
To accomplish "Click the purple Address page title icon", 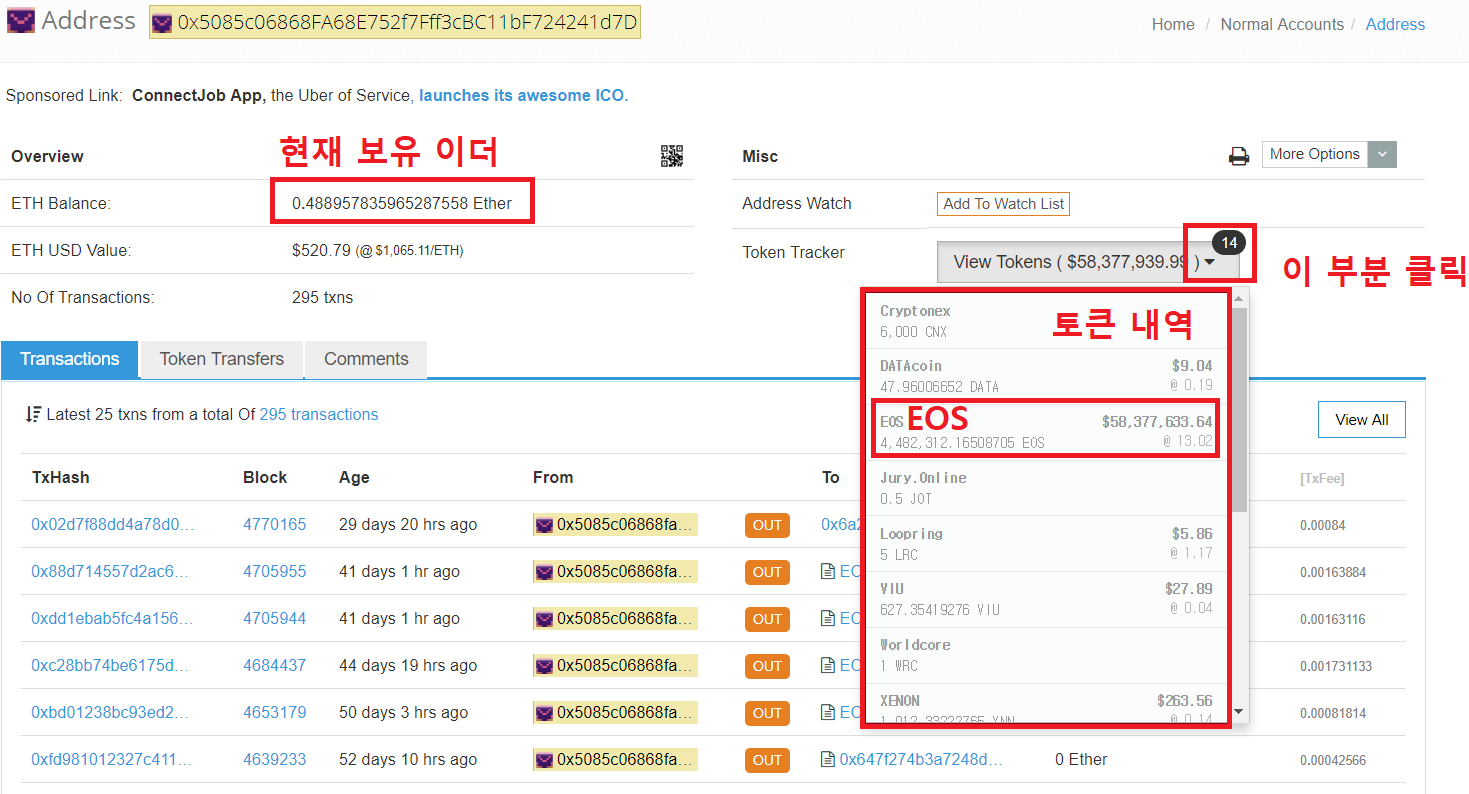I will 20,20.
